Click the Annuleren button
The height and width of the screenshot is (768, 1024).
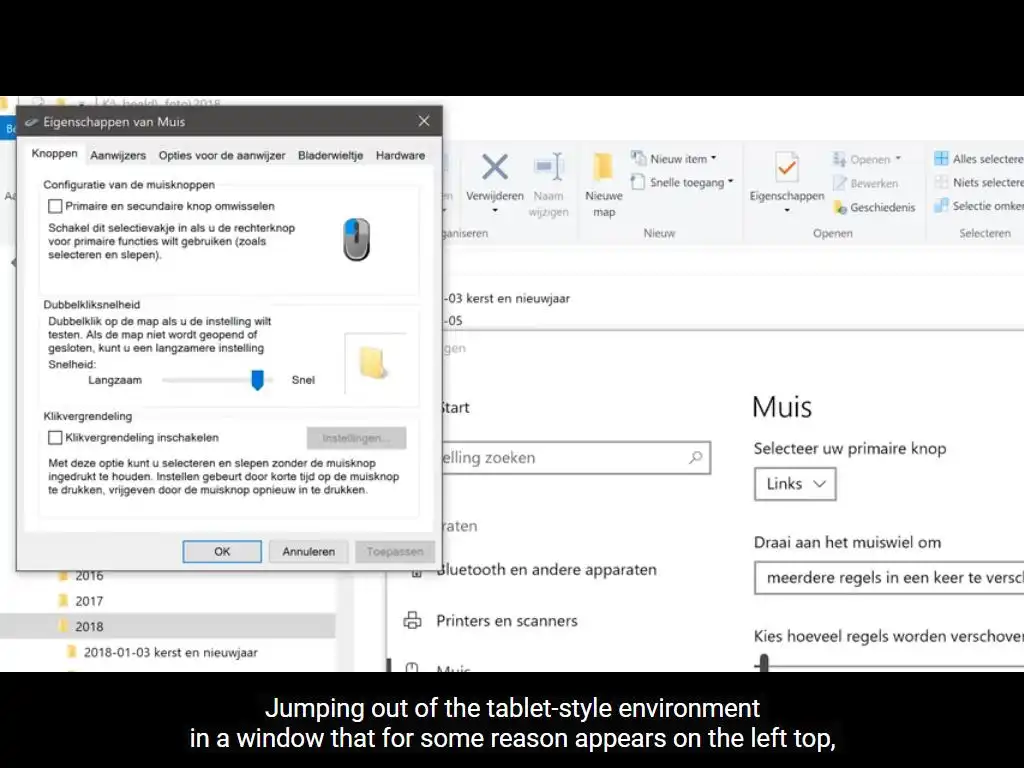pos(308,551)
